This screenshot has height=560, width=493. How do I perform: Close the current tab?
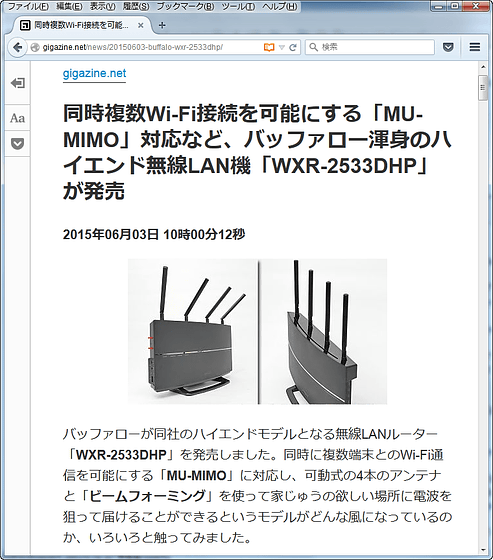click(141, 25)
